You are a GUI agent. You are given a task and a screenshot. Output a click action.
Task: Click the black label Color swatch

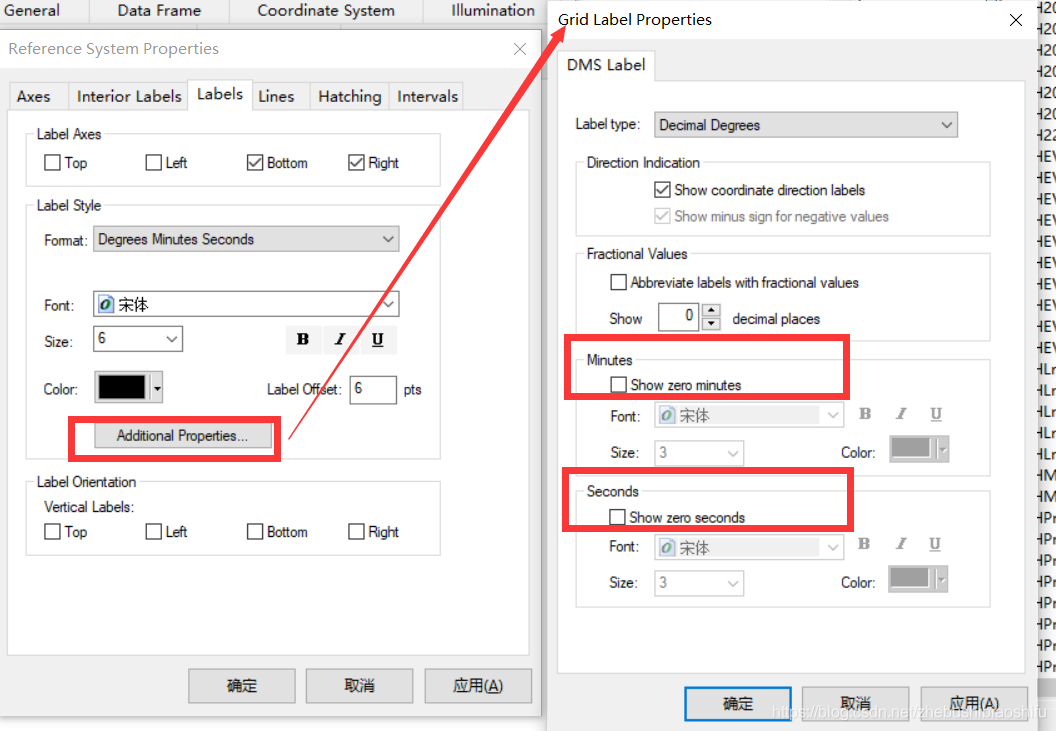coord(122,387)
